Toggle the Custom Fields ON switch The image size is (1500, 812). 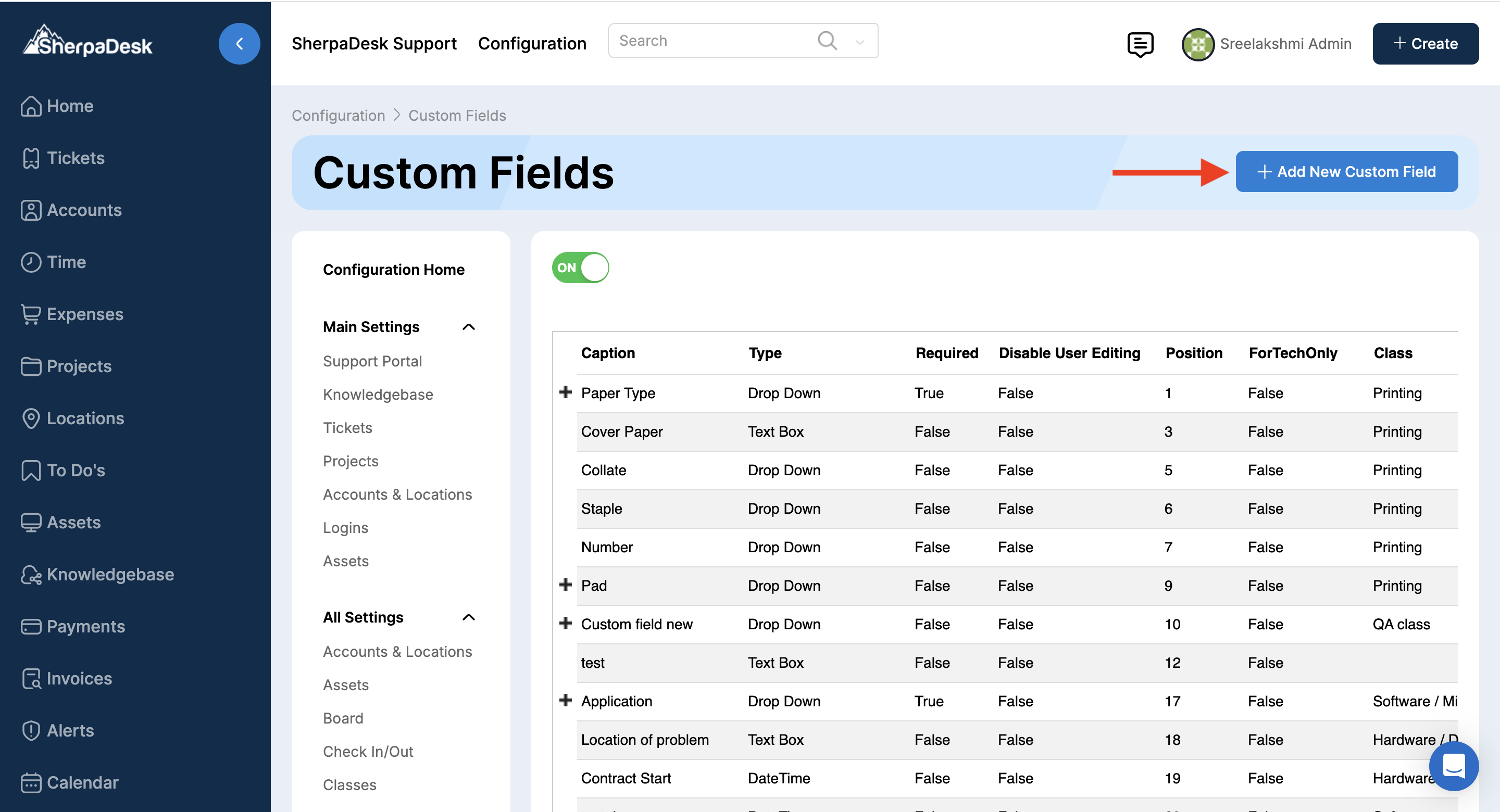(580, 268)
